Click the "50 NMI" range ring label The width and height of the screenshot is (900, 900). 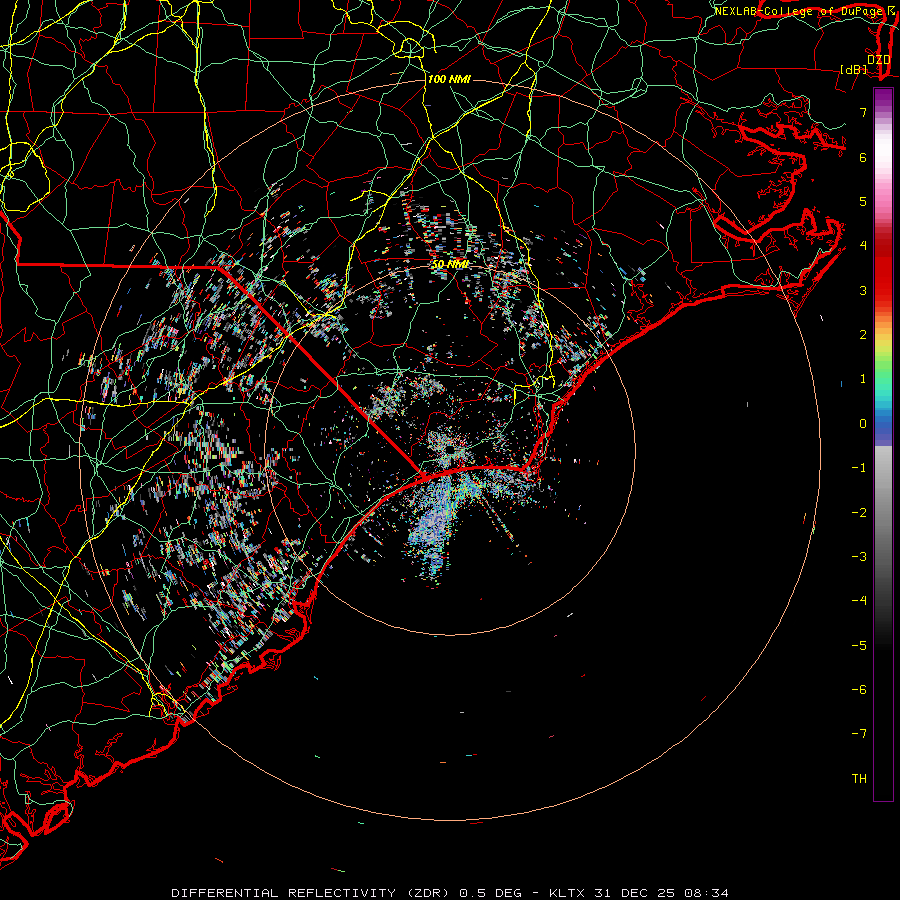(x=450, y=264)
